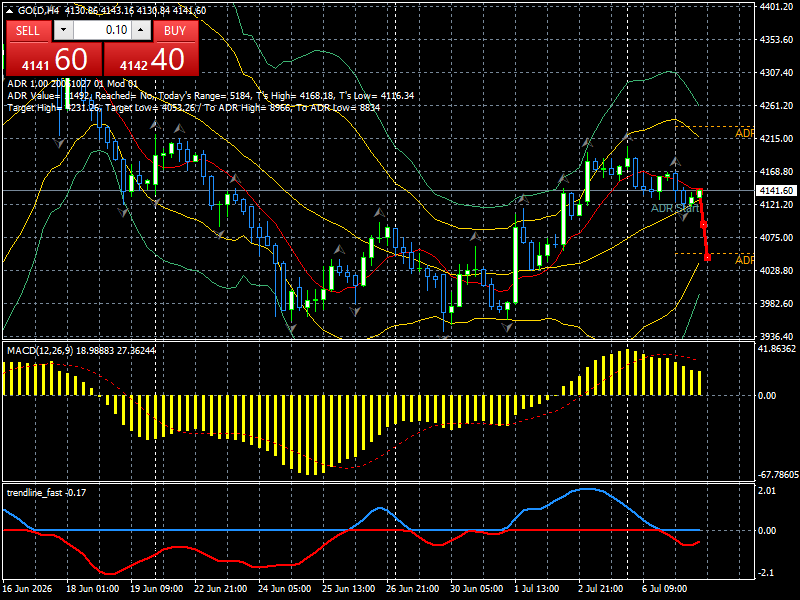Click the 30 Jun 05:00 time label
Image resolution: width=800 pixels, height=600 pixels.
pos(477,589)
